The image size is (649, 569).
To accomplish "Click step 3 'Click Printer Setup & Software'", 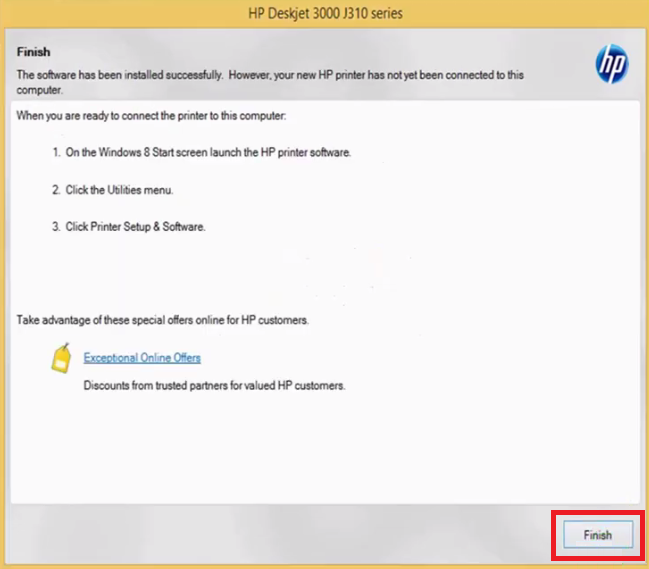I will pyautogui.click(x=129, y=227).
